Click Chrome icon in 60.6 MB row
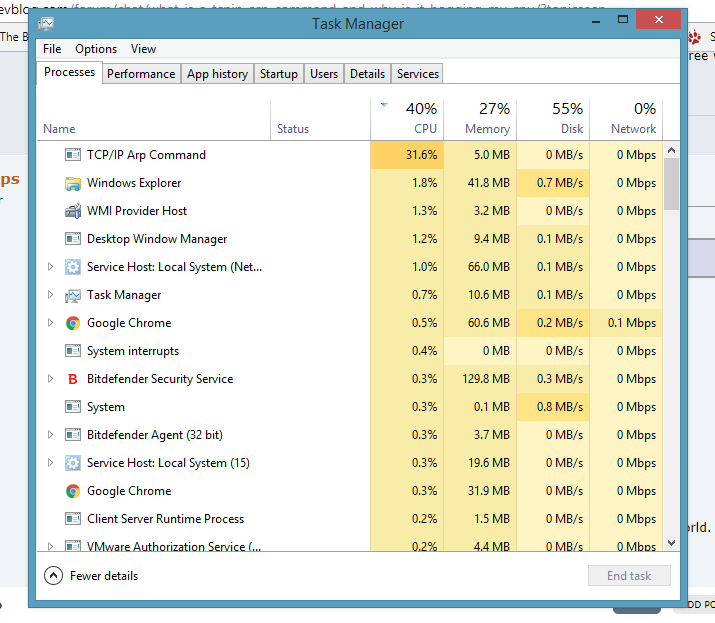This screenshot has width=715, height=623. [73, 323]
